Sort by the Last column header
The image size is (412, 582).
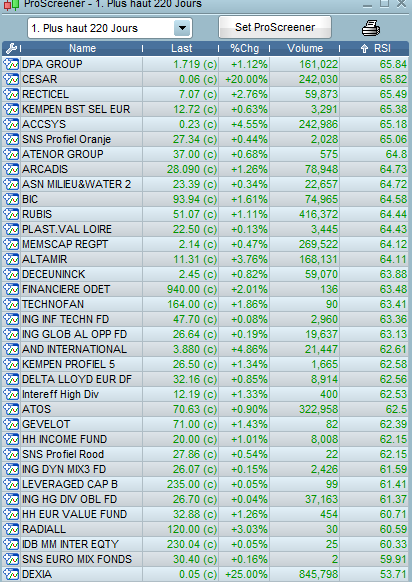182,49
